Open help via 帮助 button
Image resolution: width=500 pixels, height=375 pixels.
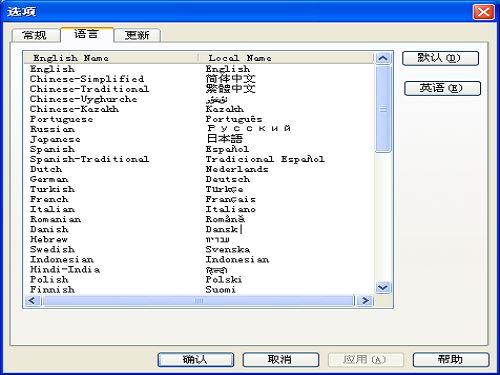tap(451, 360)
